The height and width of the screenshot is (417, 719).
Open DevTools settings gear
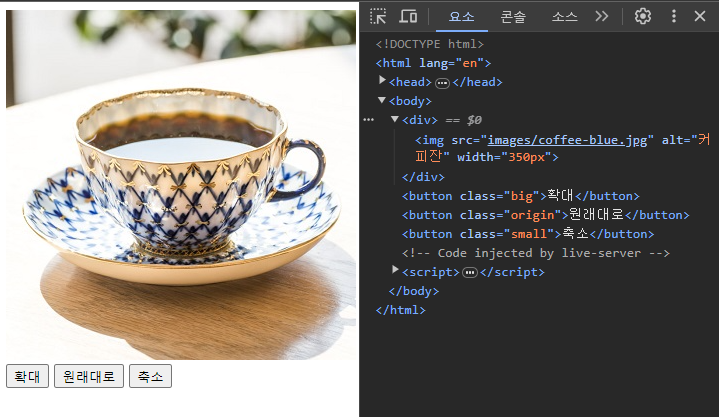[x=642, y=16]
